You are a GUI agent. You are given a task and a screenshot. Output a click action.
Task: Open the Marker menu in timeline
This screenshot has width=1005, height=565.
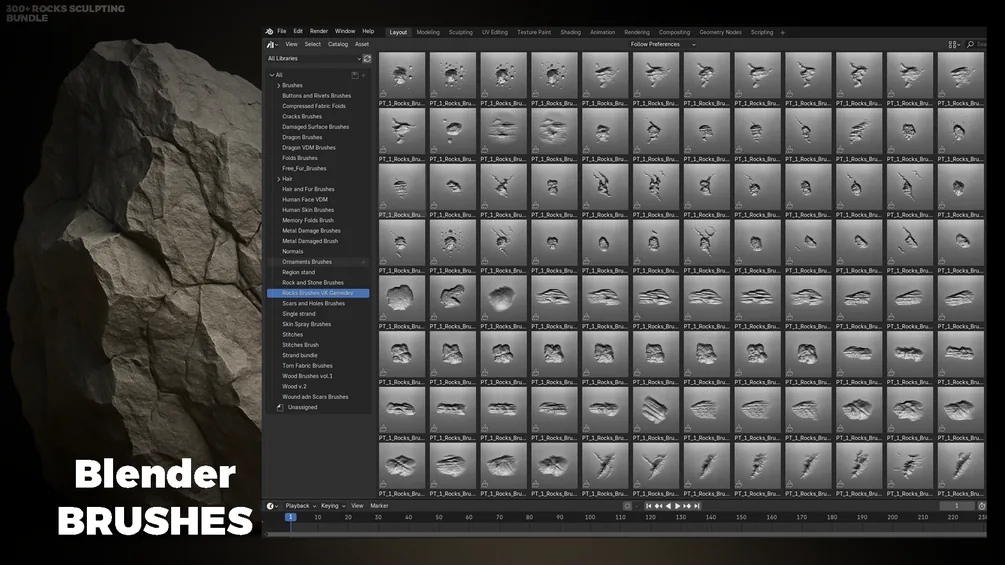[379, 506]
